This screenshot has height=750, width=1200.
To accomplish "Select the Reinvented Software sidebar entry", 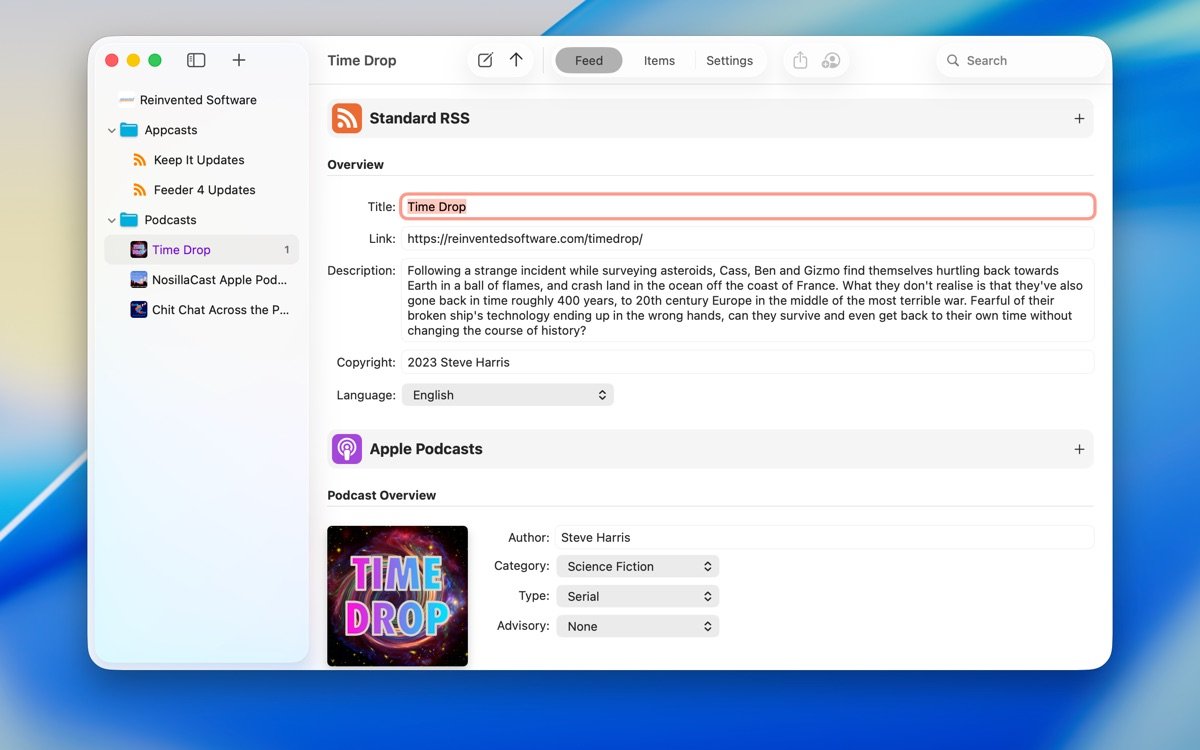I will click(x=201, y=100).
